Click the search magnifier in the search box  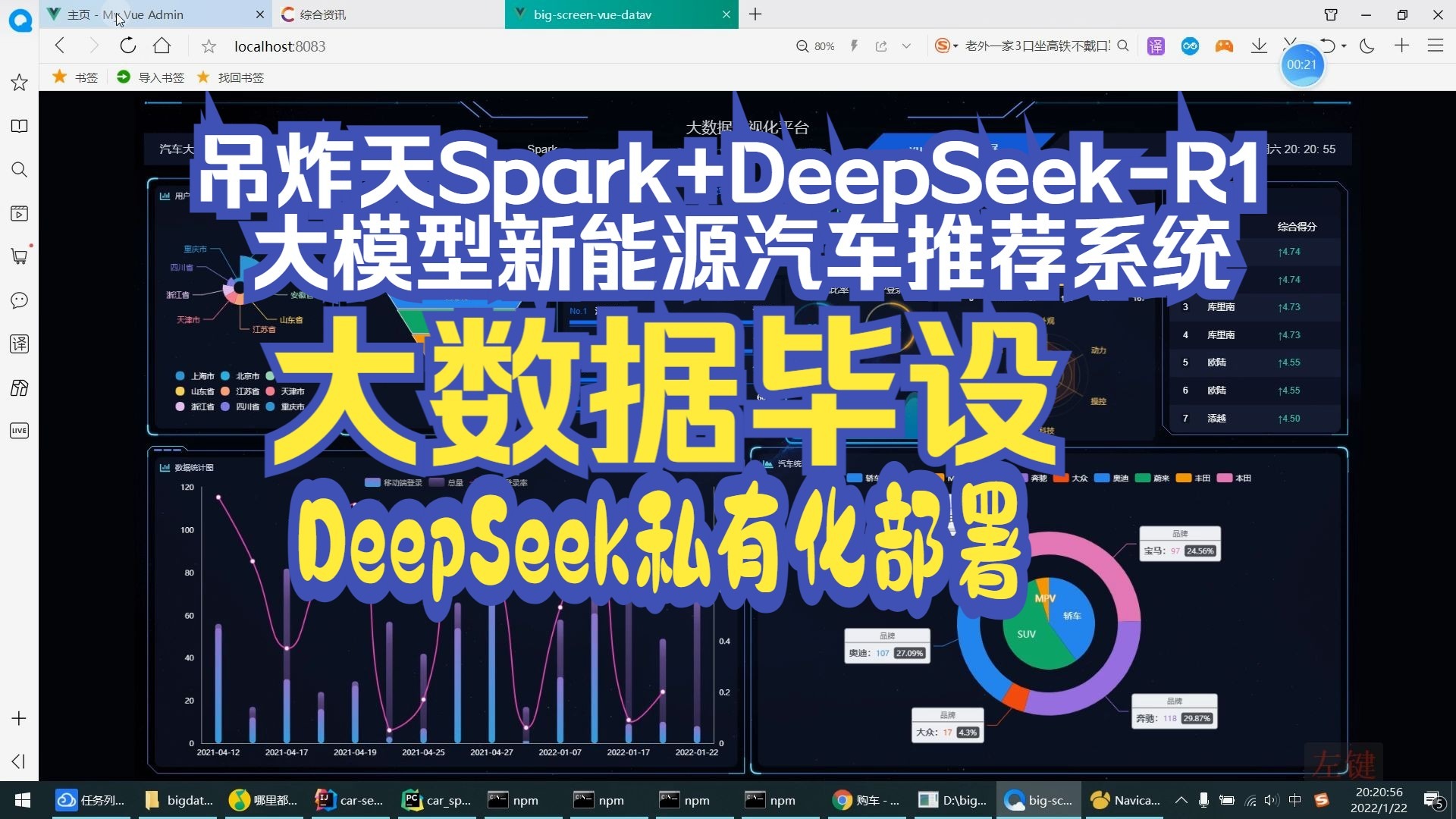pyautogui.click(x=1123, y=46)
